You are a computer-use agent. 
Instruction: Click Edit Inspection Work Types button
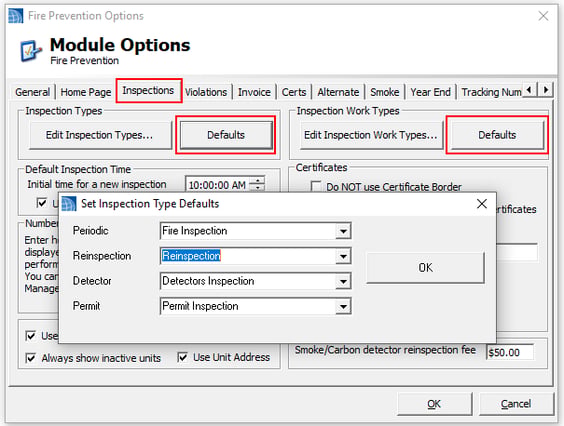pos(371,135)
